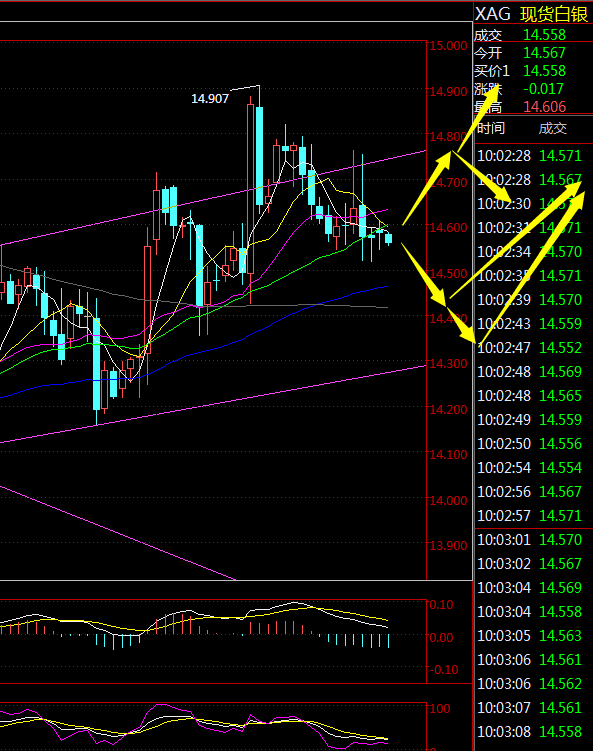Select the 10:02:56 tick row at 14.567
The image size is (593, 751).
tap(529, 491)
